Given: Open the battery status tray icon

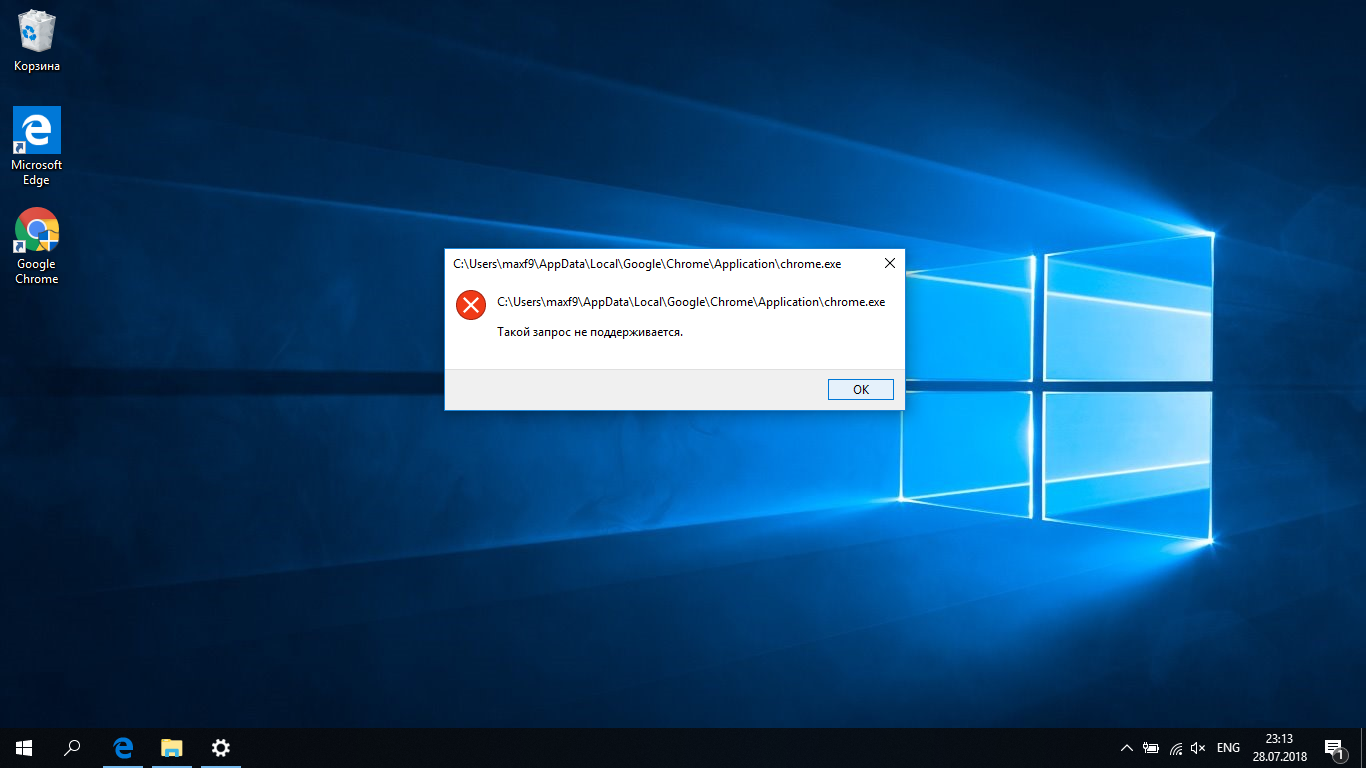Looking at the screenshot, I should (x=1151, y=748).
